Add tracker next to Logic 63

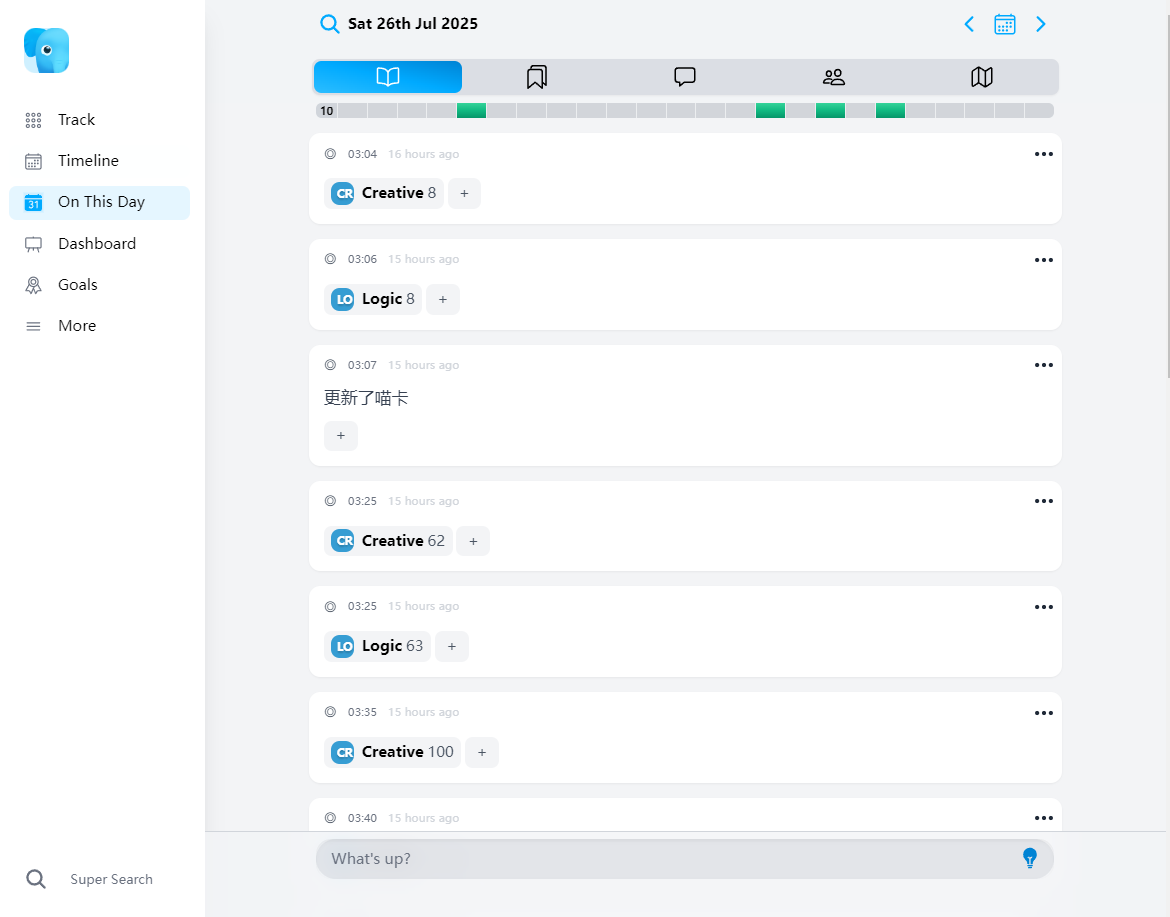[x=451, y=646]
